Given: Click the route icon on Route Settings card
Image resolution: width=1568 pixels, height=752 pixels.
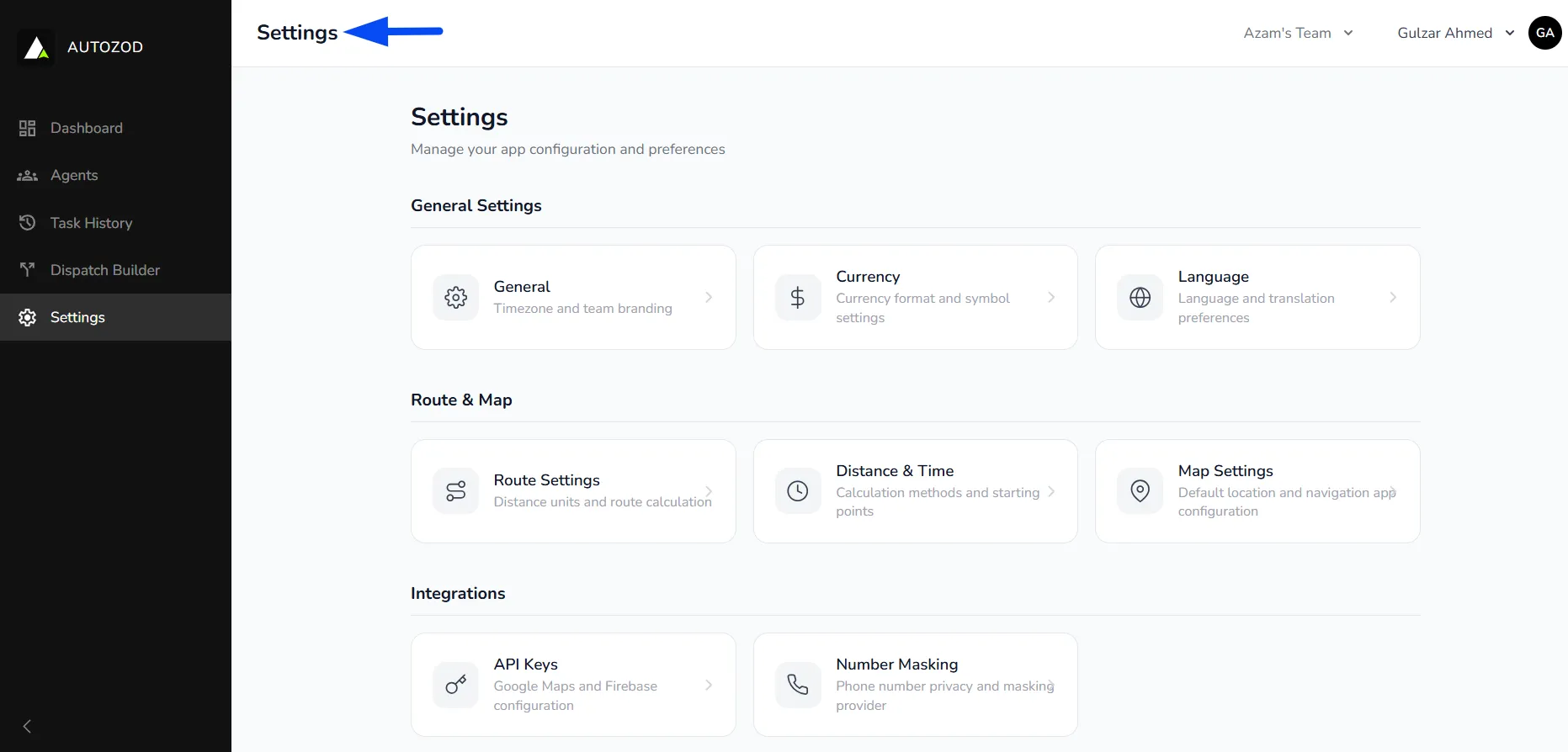Looking at the screenshot, I should pyautogui.click(x=456, y=491).
